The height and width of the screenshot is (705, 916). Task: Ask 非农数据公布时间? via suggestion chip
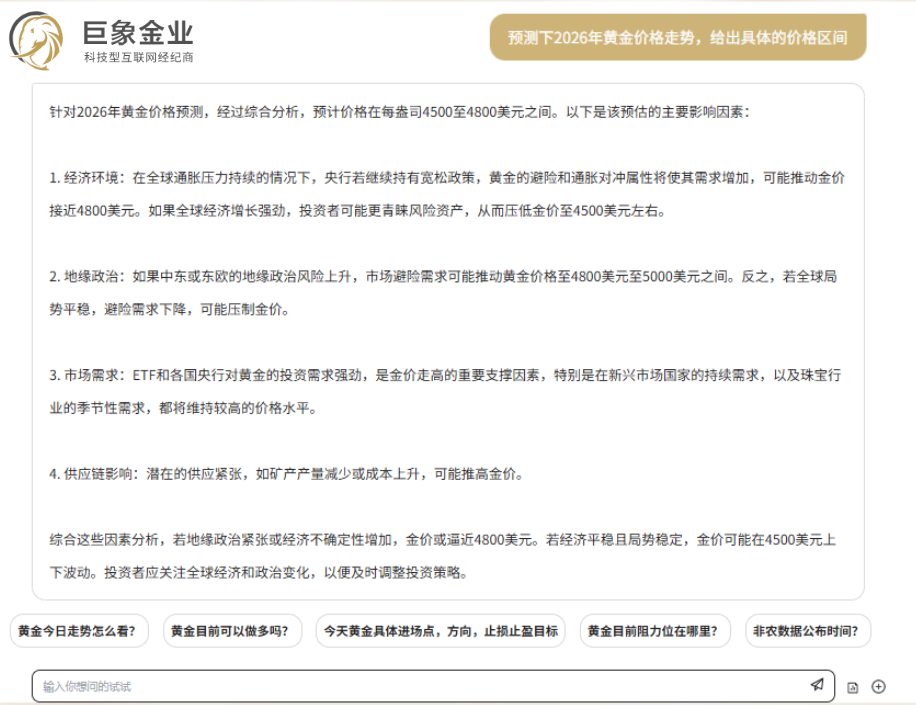click(807, 631)
